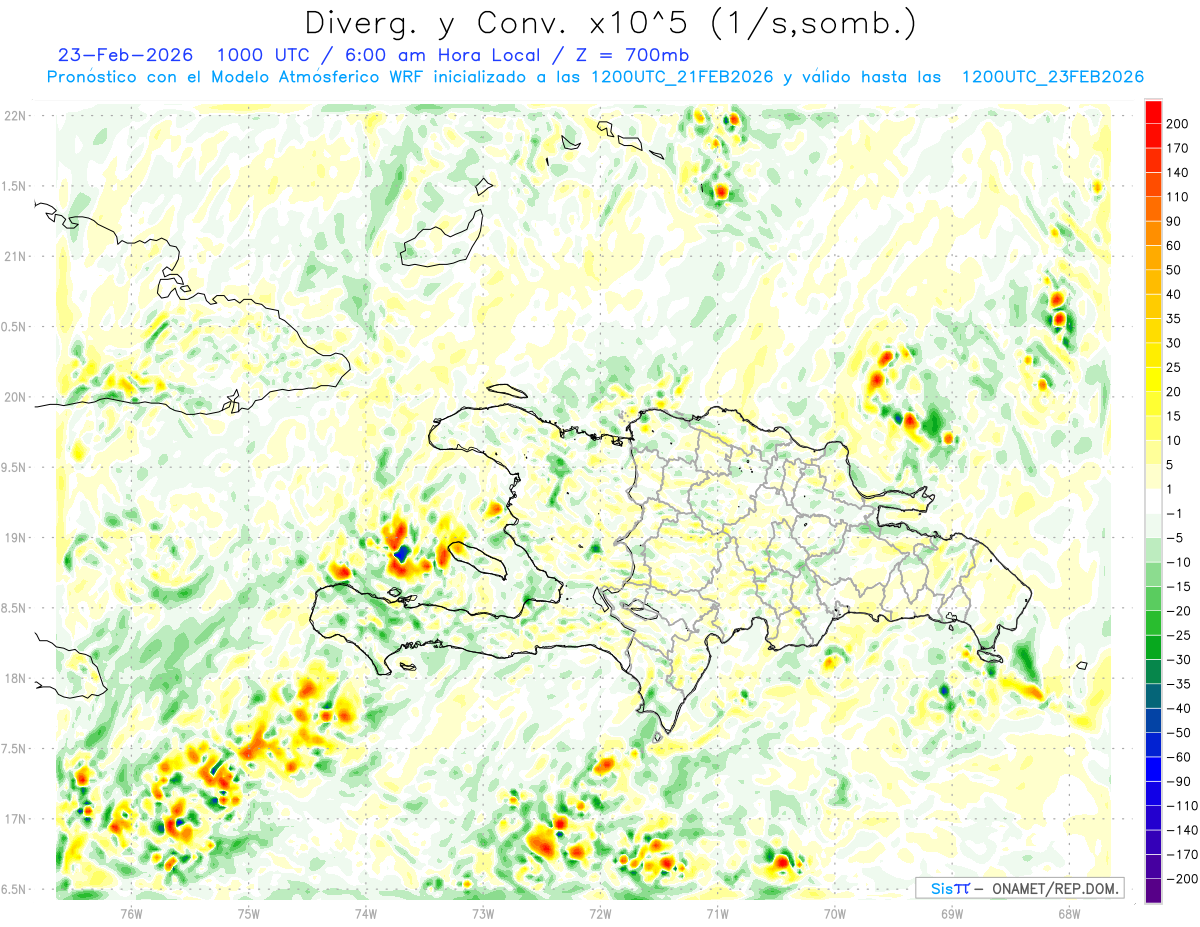Click the '70W' longitude label
This screenshot has height=927, width=1200.
(835, 912)
